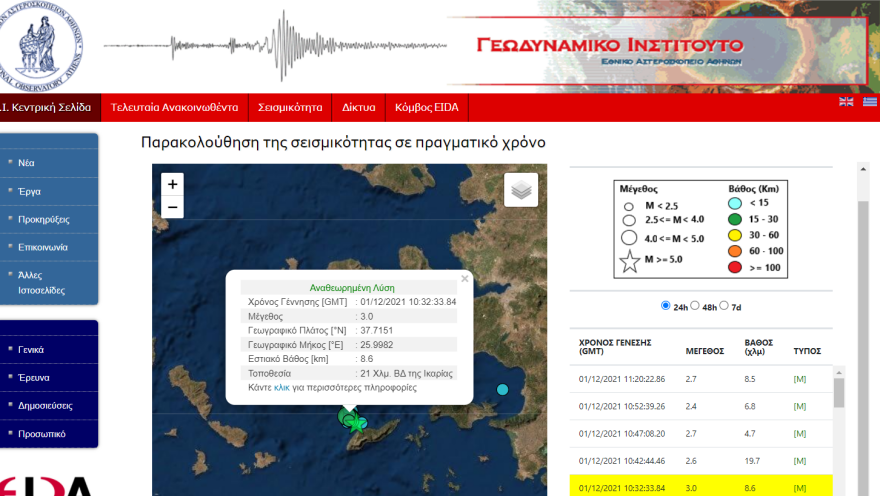Open Άλλες Ιστοσελίδες sidebar link
880x496 pixels.
tap(41, 283)
